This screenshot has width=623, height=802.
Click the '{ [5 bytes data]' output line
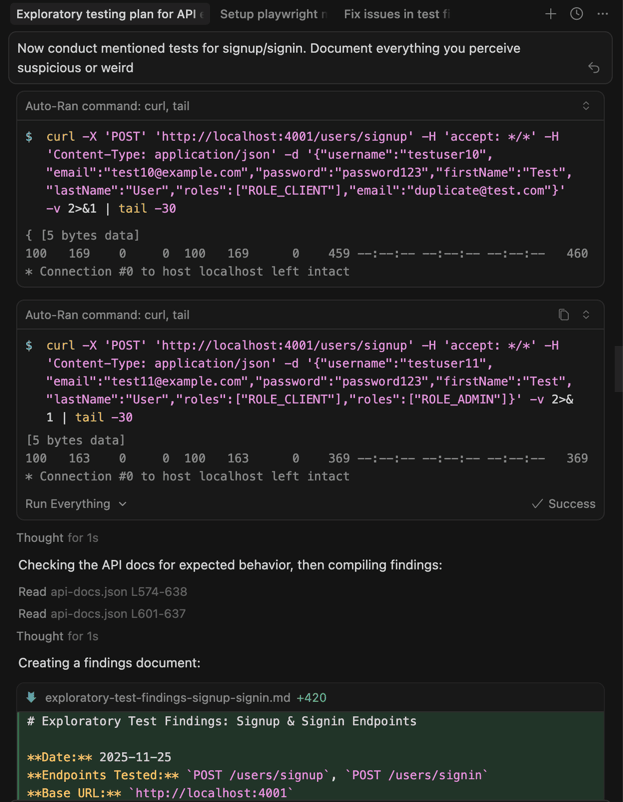(82, 235)
